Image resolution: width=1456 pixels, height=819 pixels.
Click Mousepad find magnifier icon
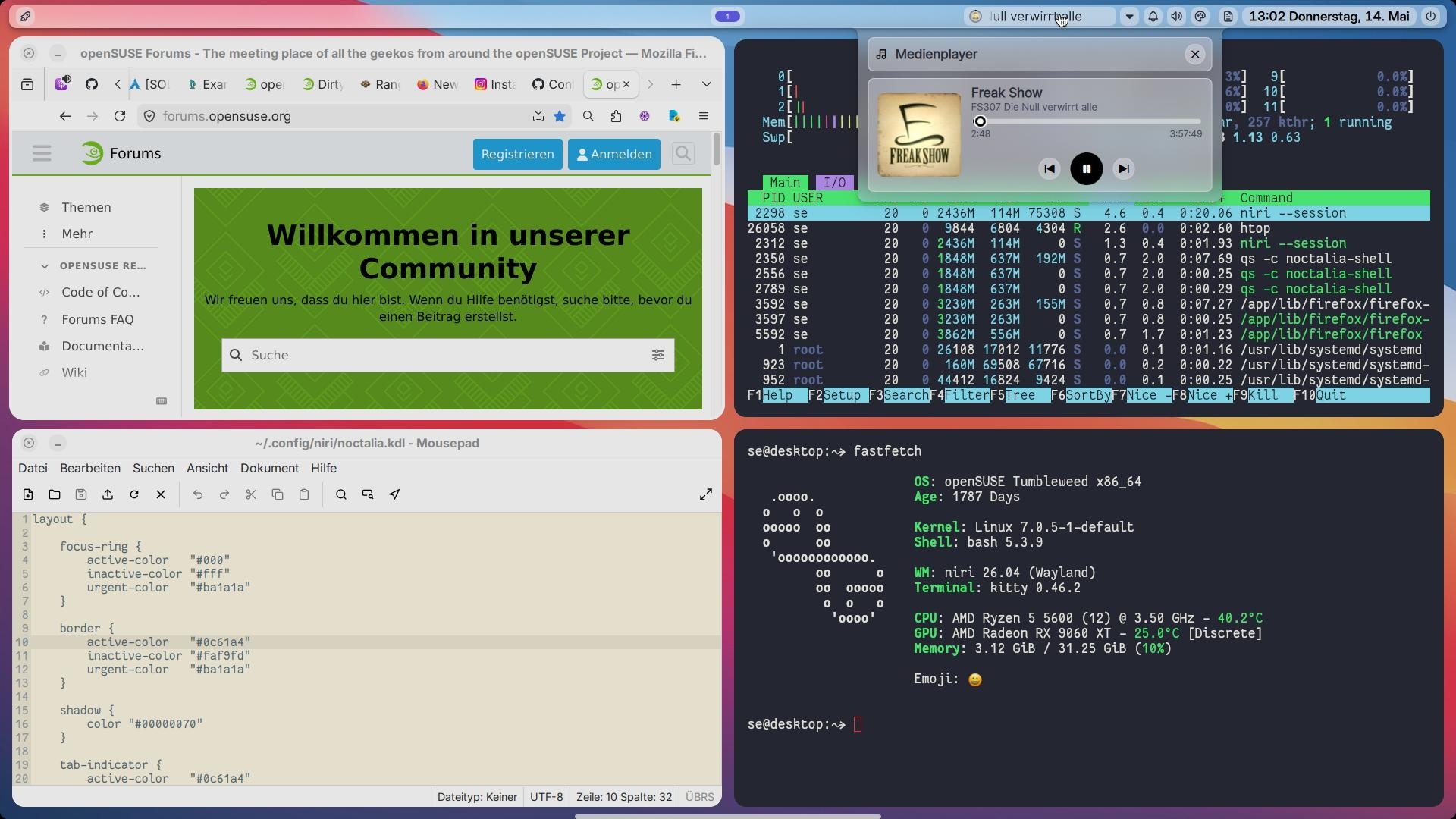click(x=341, y=494)
